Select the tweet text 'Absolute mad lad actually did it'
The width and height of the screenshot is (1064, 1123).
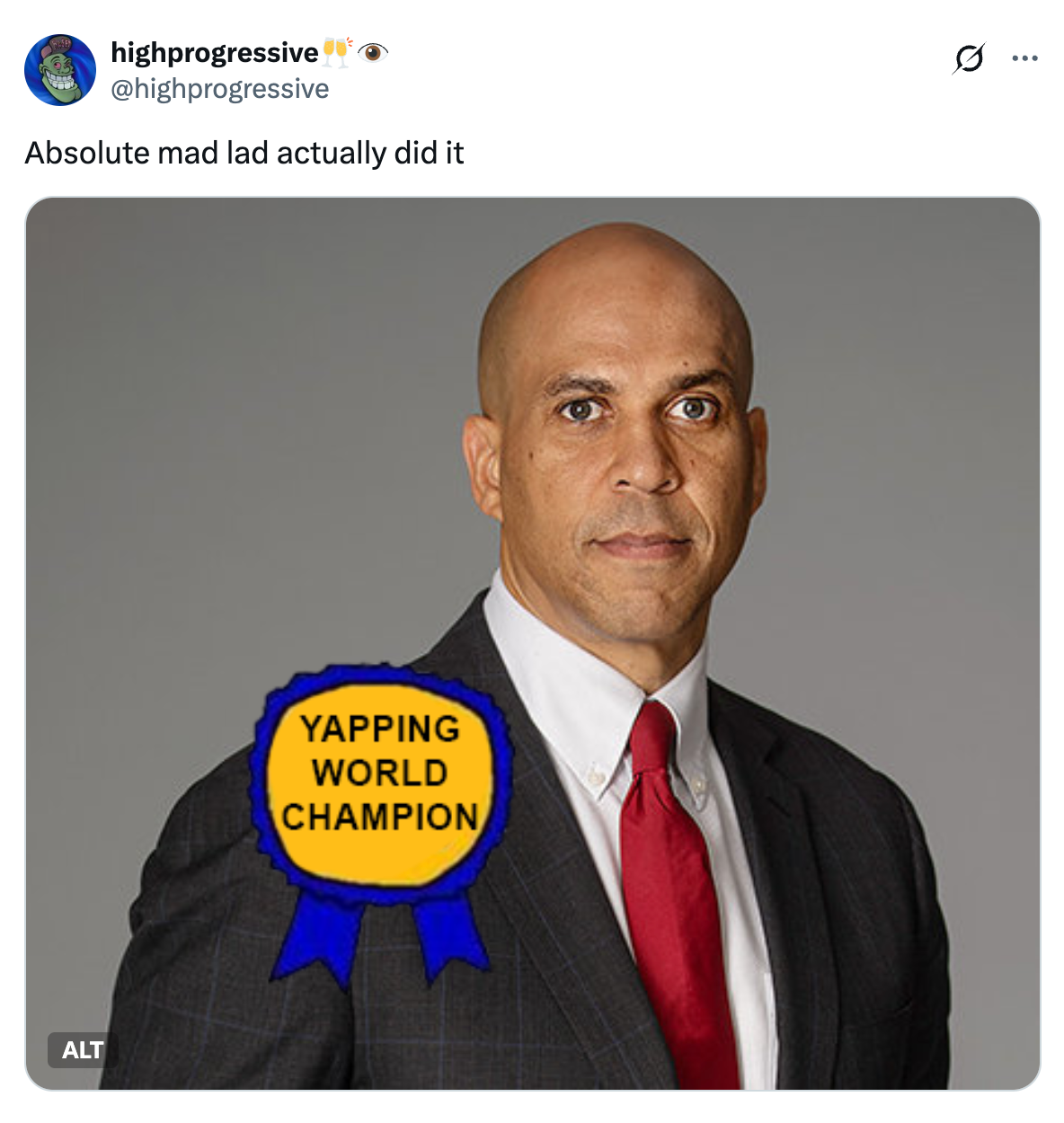click(244, 152)
